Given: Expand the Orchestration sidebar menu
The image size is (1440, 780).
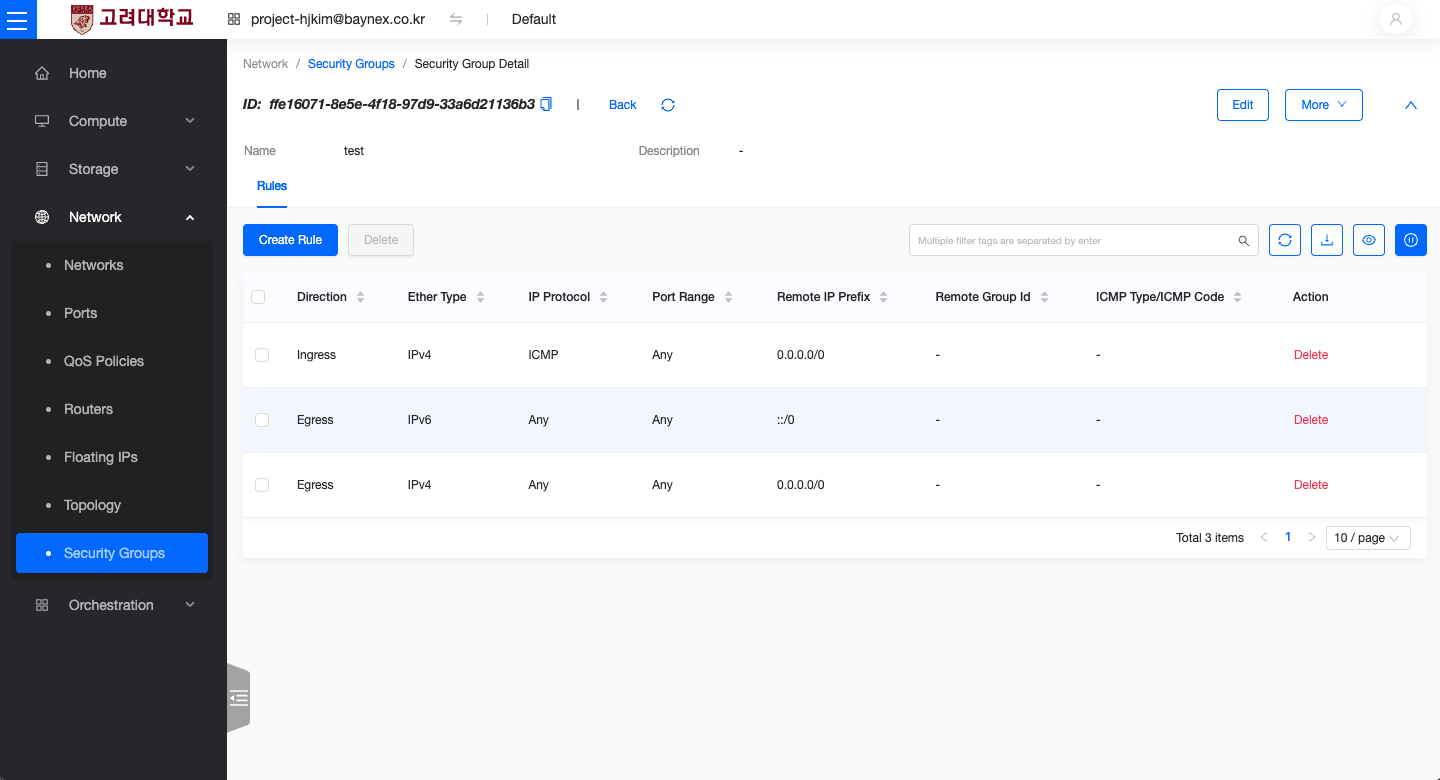Looking at the screenshot, I should click(x=113, y=605).
